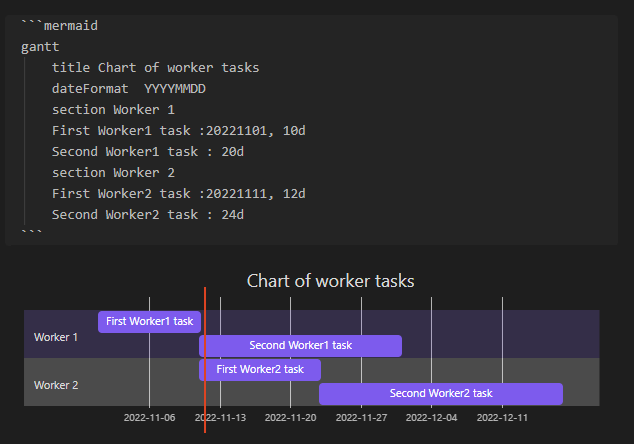Click the 'Second Worker2 task : 24d' code line

click(148, 215)
